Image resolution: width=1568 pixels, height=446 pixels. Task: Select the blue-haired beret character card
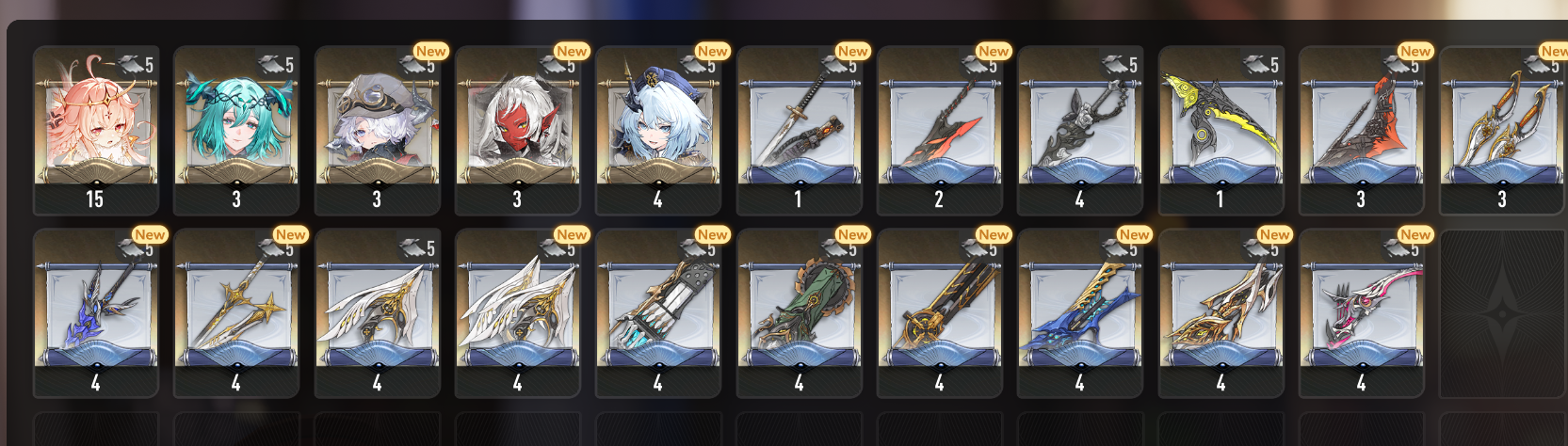coord(658,131)
